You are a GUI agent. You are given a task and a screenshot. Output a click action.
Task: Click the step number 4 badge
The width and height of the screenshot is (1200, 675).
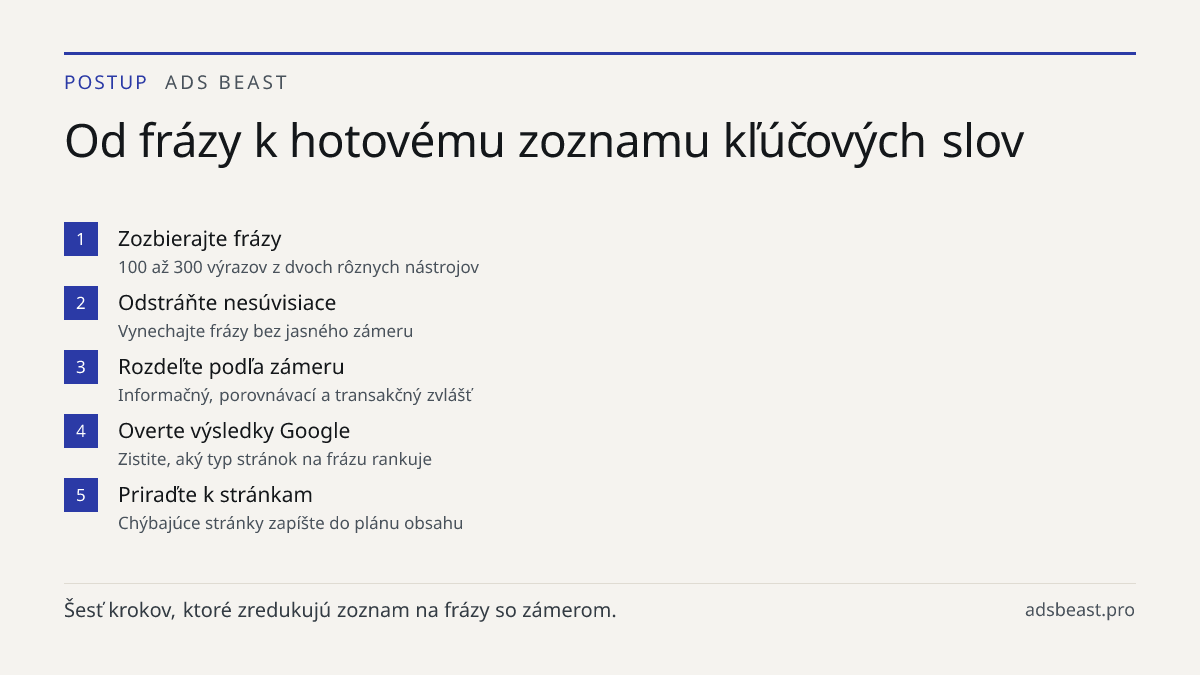click(x=81, y=431)
